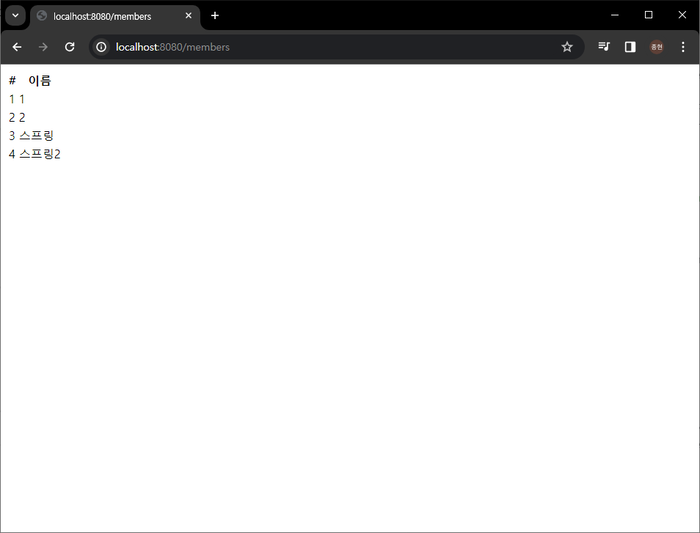
Task: Open the Chrome three-dot menu
Action: [x=683, y=47]
